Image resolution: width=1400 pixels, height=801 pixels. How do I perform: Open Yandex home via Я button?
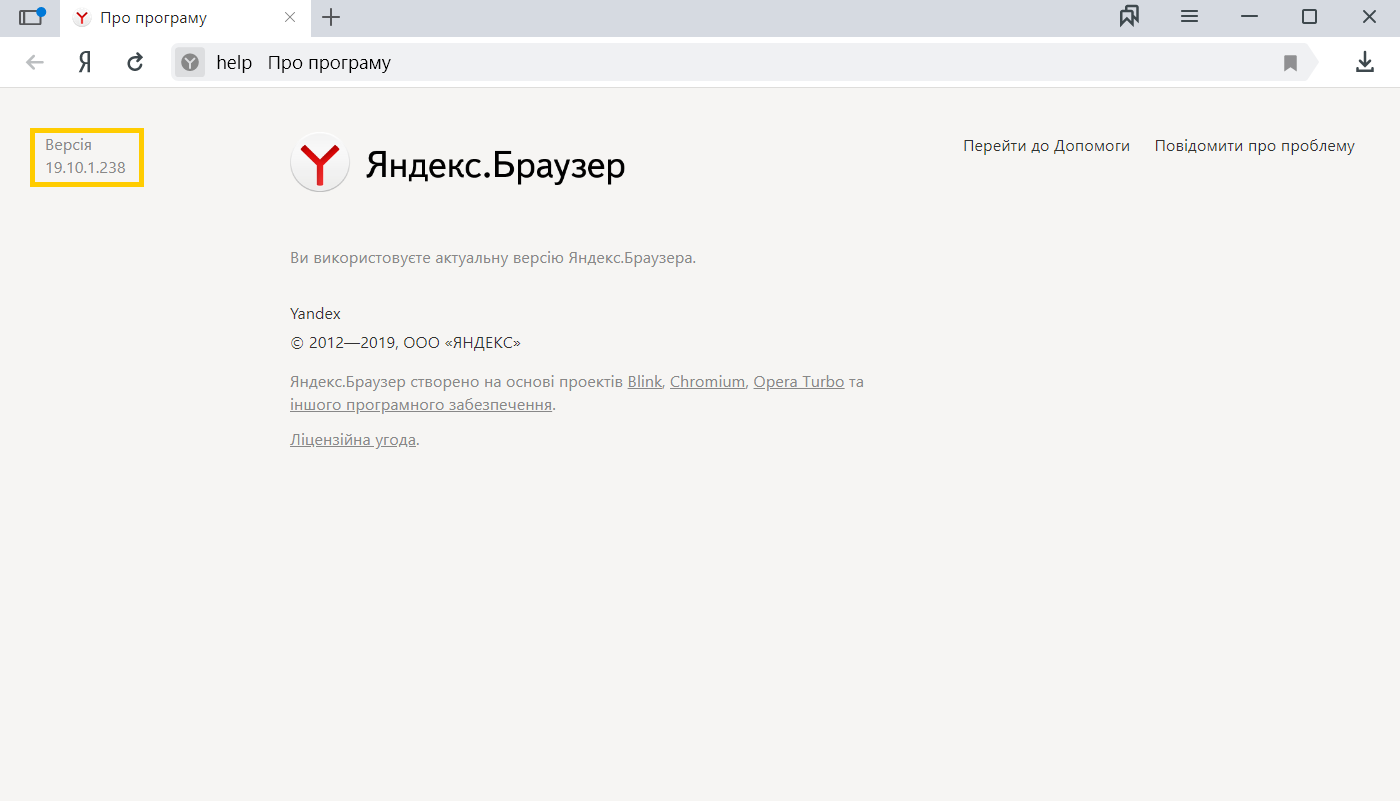pyautogui.click(x=85, y=63)
